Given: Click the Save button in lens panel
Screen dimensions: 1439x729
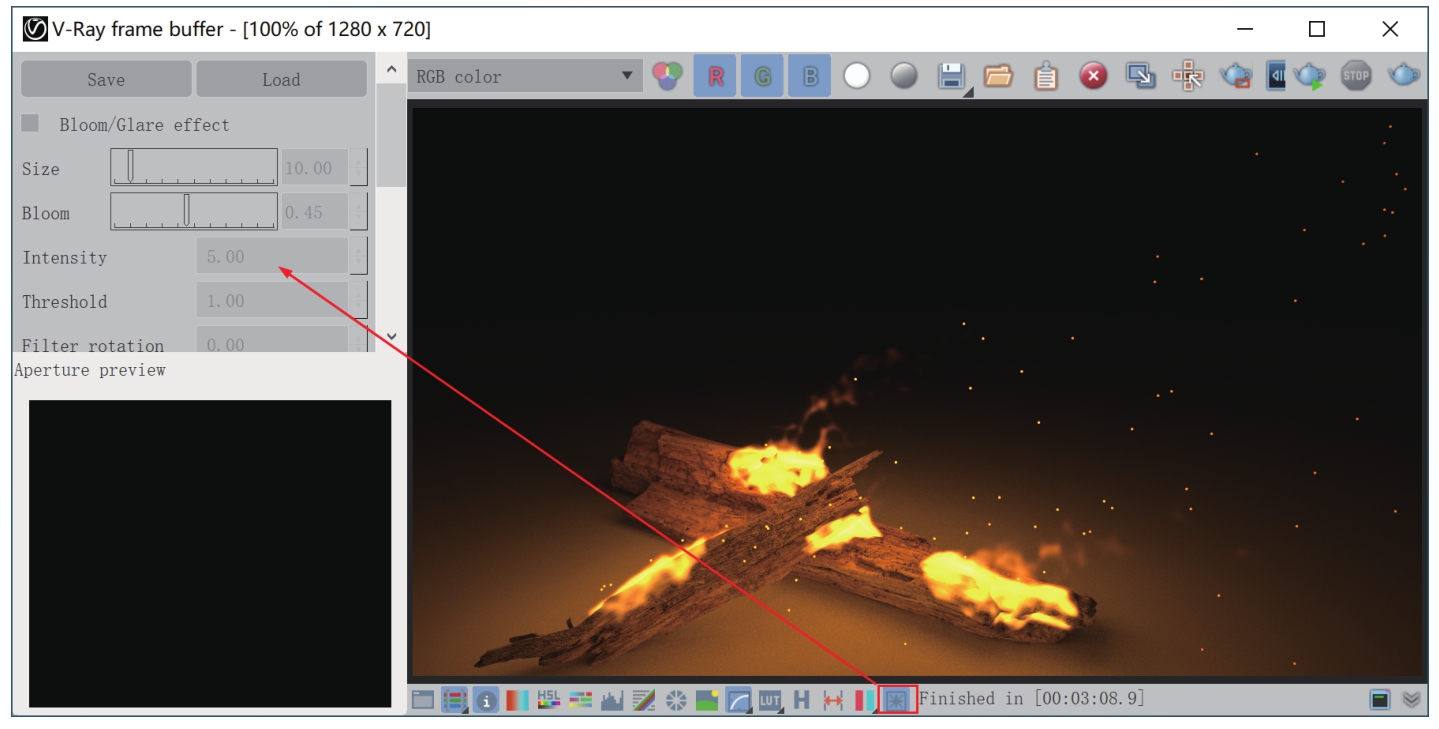Looking at the screenshot, I should tap(106, 80).
